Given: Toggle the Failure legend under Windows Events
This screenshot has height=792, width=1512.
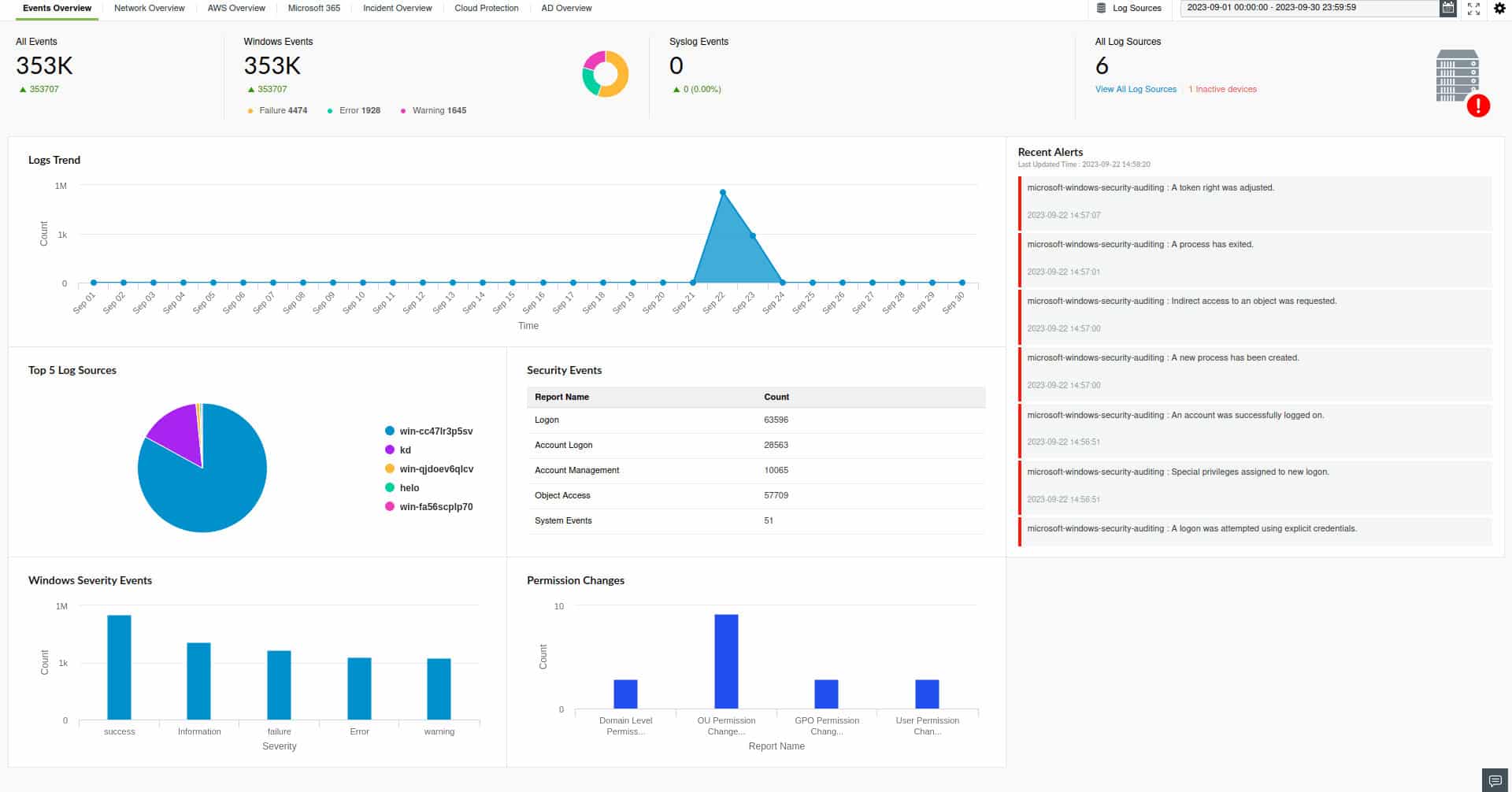Looking at the screenshot, I should [x=278, y=110].
